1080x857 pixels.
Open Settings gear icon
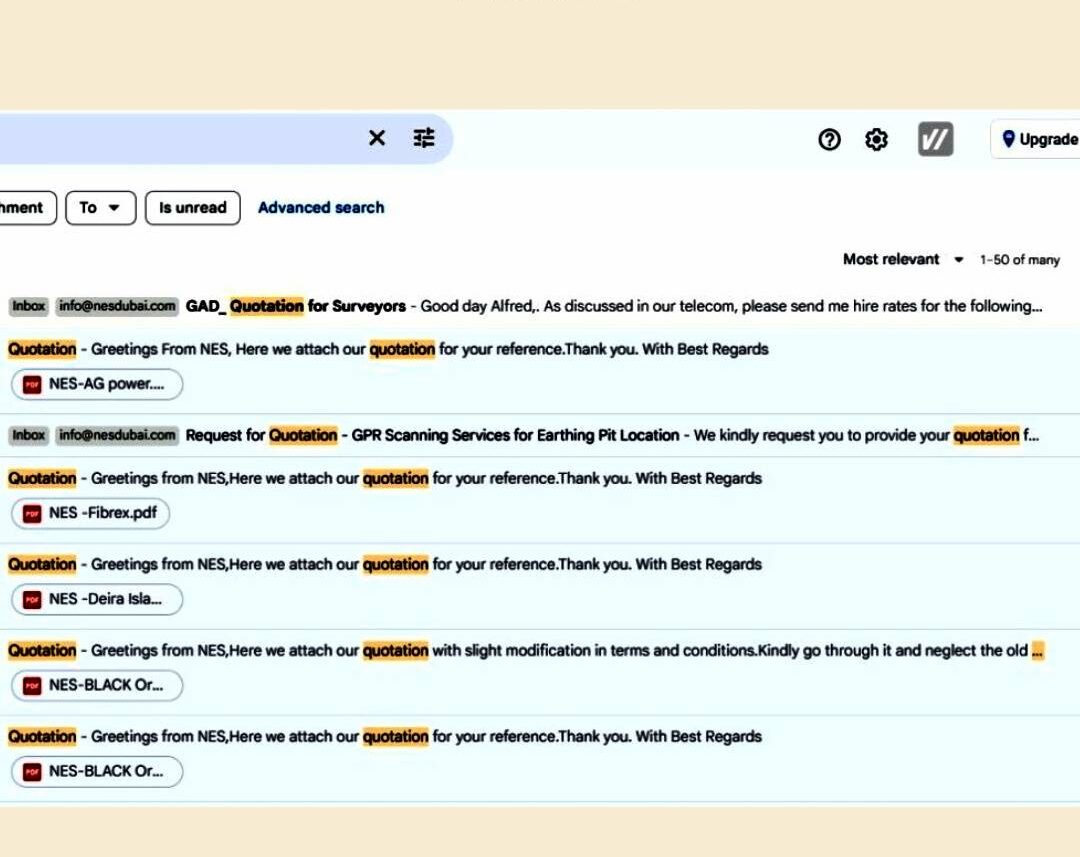pyautogui.click(x=876, y=140)
